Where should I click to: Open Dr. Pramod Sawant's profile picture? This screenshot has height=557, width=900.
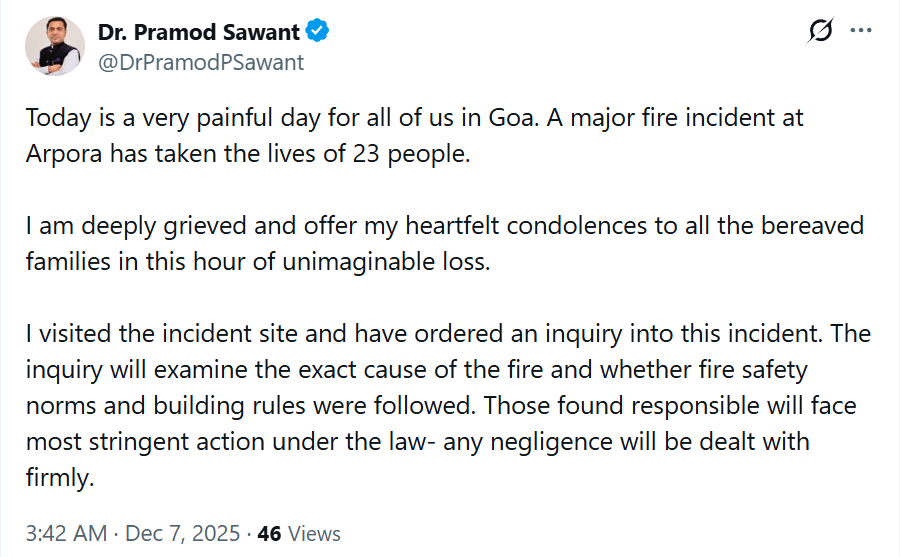[54, 46]
